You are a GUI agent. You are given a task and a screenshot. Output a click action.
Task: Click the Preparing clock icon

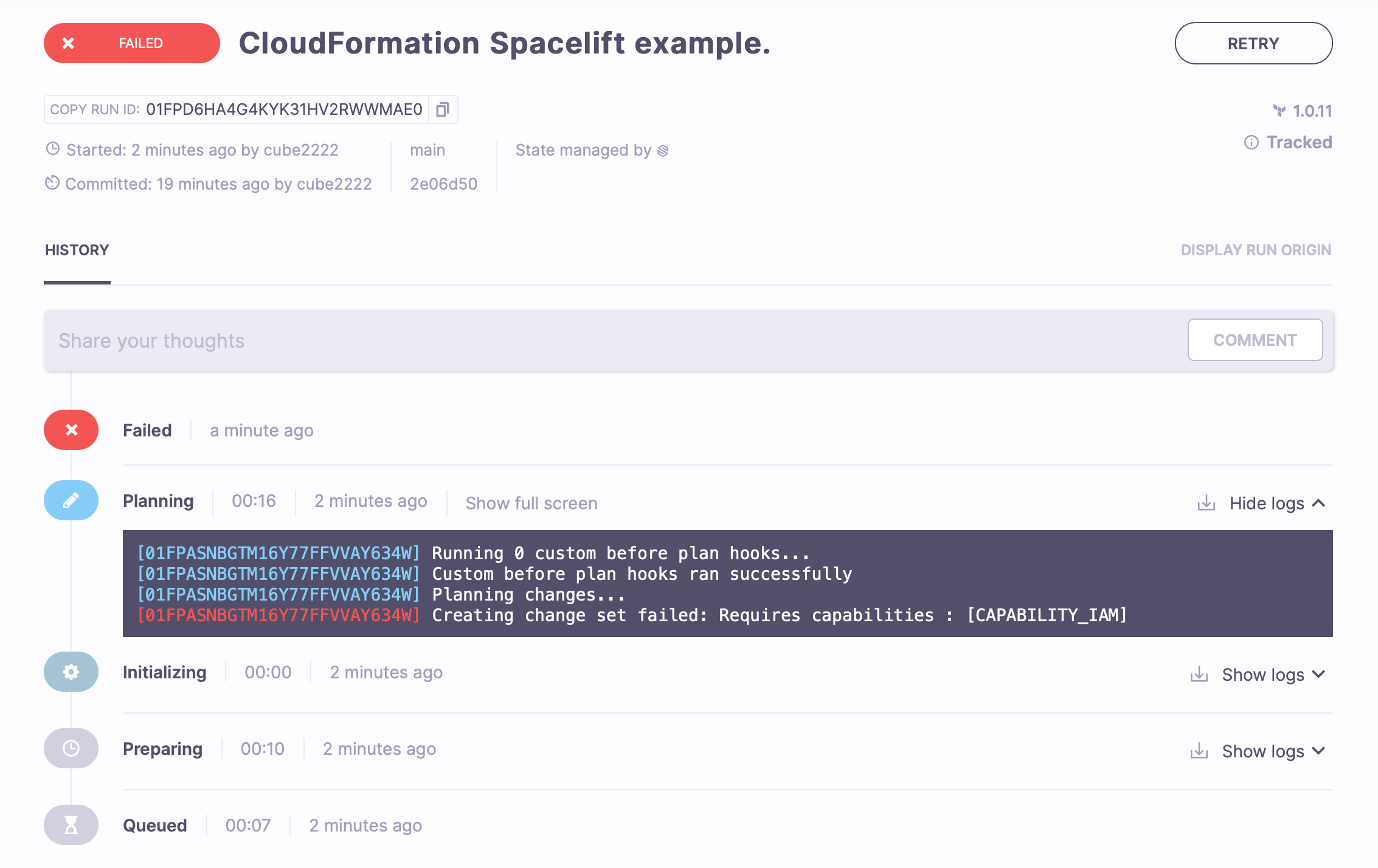click(70, 748)
